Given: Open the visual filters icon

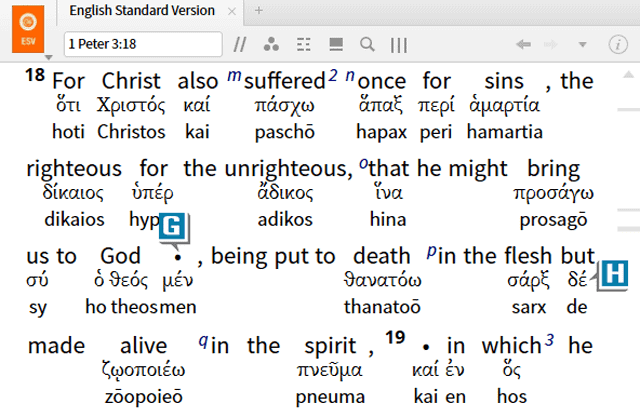Looking at the screenshot, I should coord(270,44).
